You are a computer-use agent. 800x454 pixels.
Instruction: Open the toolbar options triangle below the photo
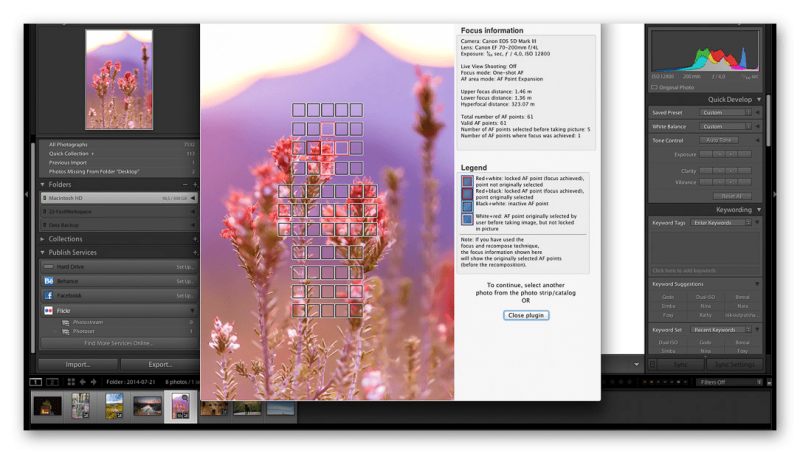click(x=636, y=364)
